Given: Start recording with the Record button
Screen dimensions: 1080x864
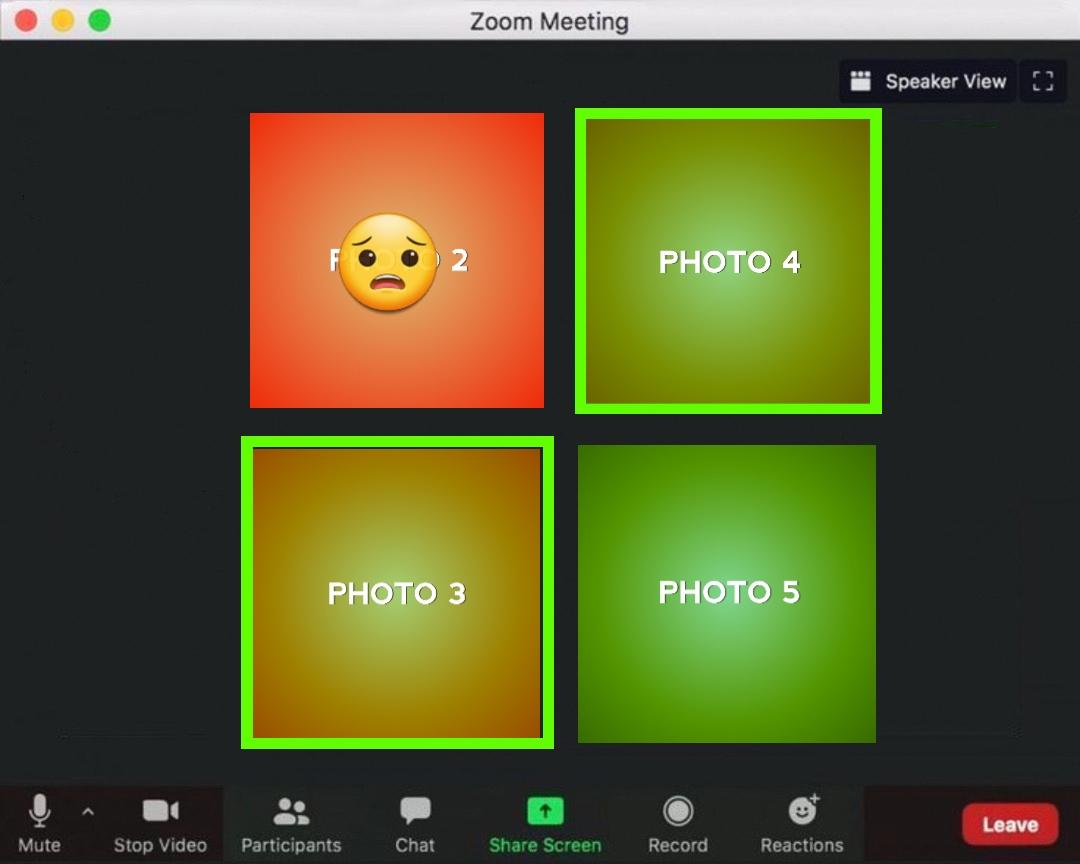Looking at the screenshot, I should click(678, 811).
